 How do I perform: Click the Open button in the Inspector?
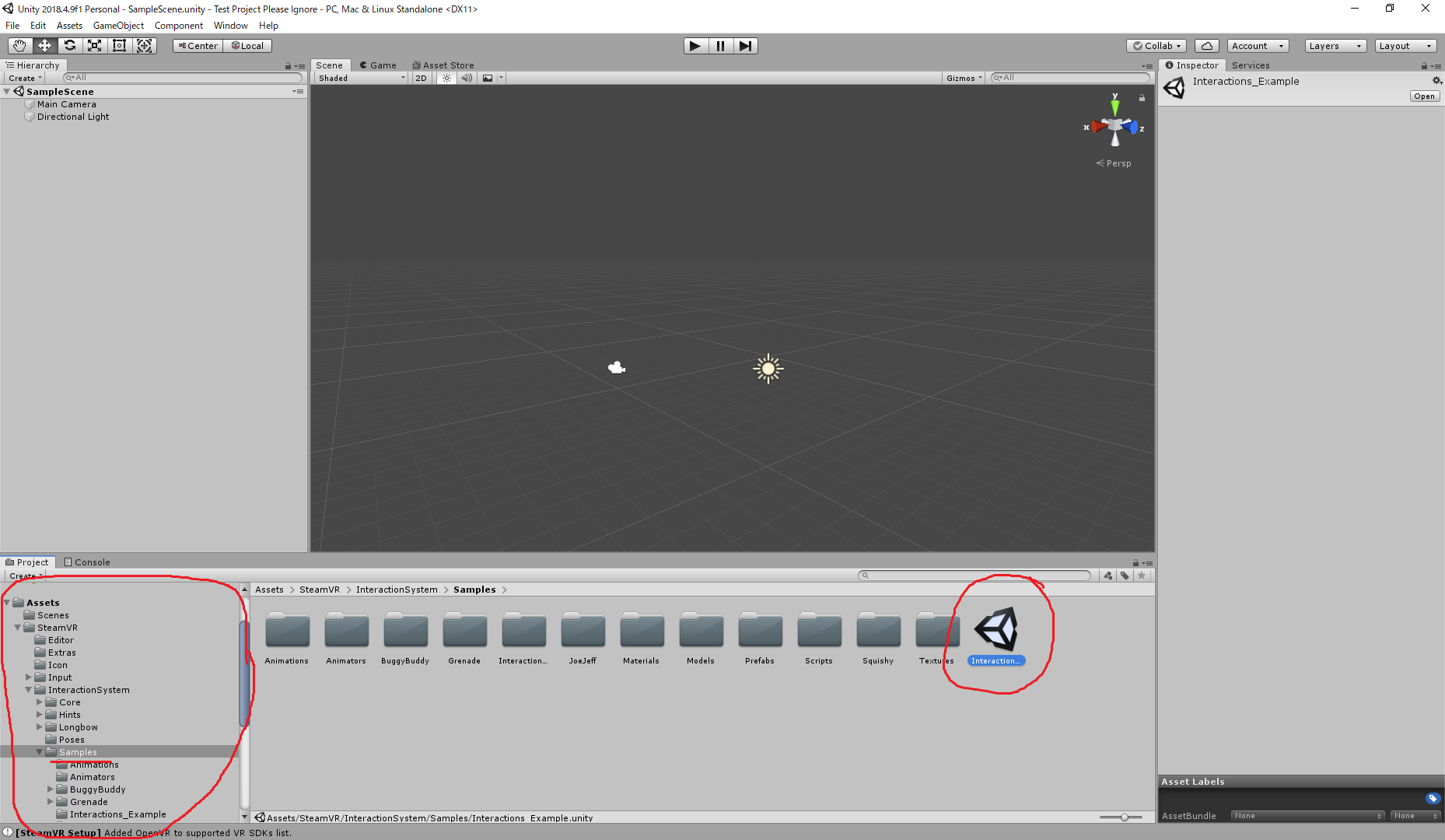(1424, 96)
